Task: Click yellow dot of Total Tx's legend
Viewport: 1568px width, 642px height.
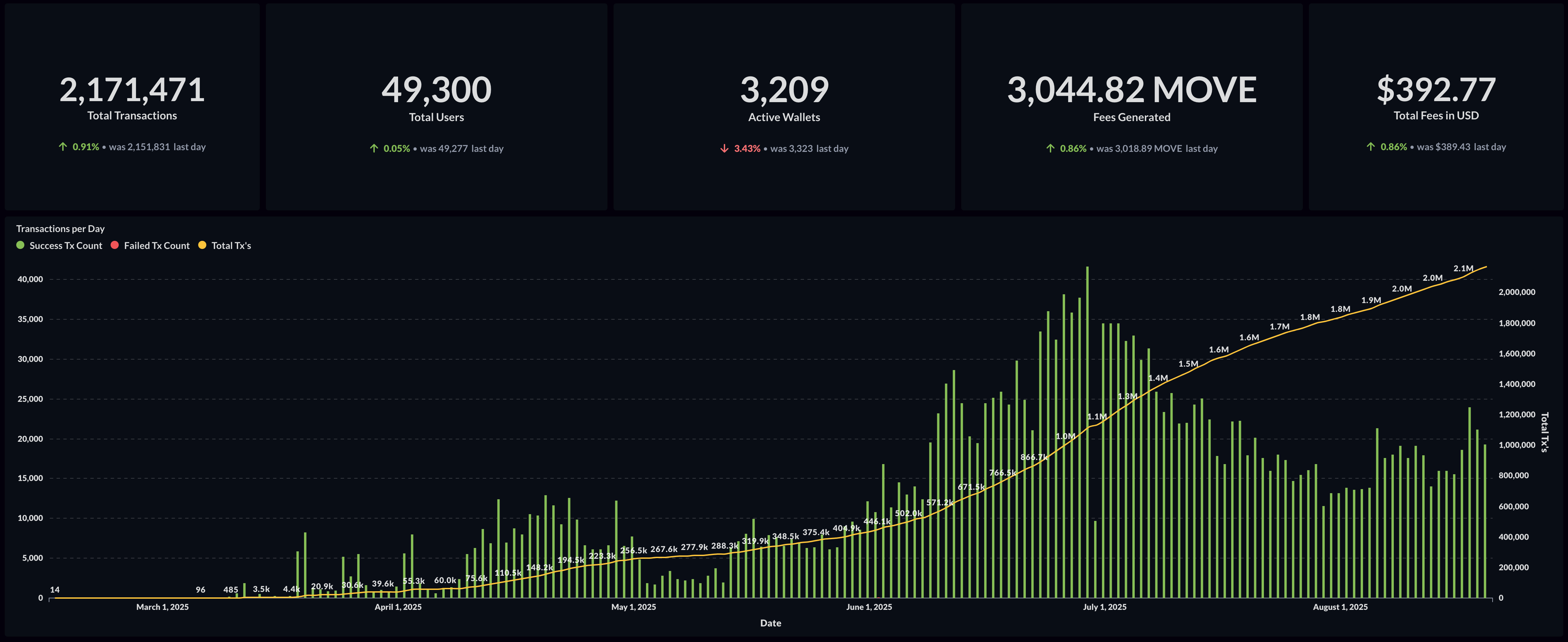Action: tap(202, 245)
